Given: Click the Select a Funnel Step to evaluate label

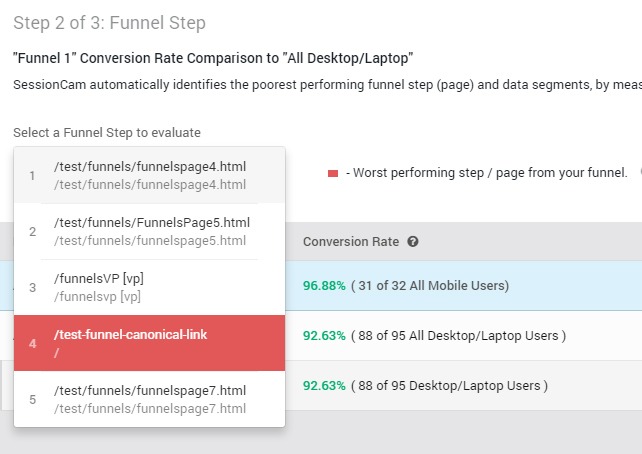Looking at the screenshot, I should 107,133.
